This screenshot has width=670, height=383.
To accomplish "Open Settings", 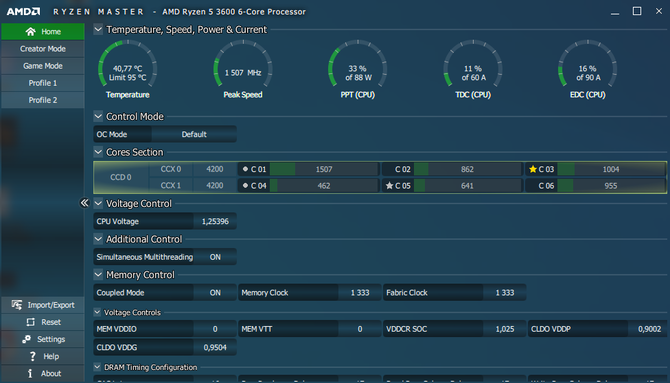I will [x=43, y=339].
